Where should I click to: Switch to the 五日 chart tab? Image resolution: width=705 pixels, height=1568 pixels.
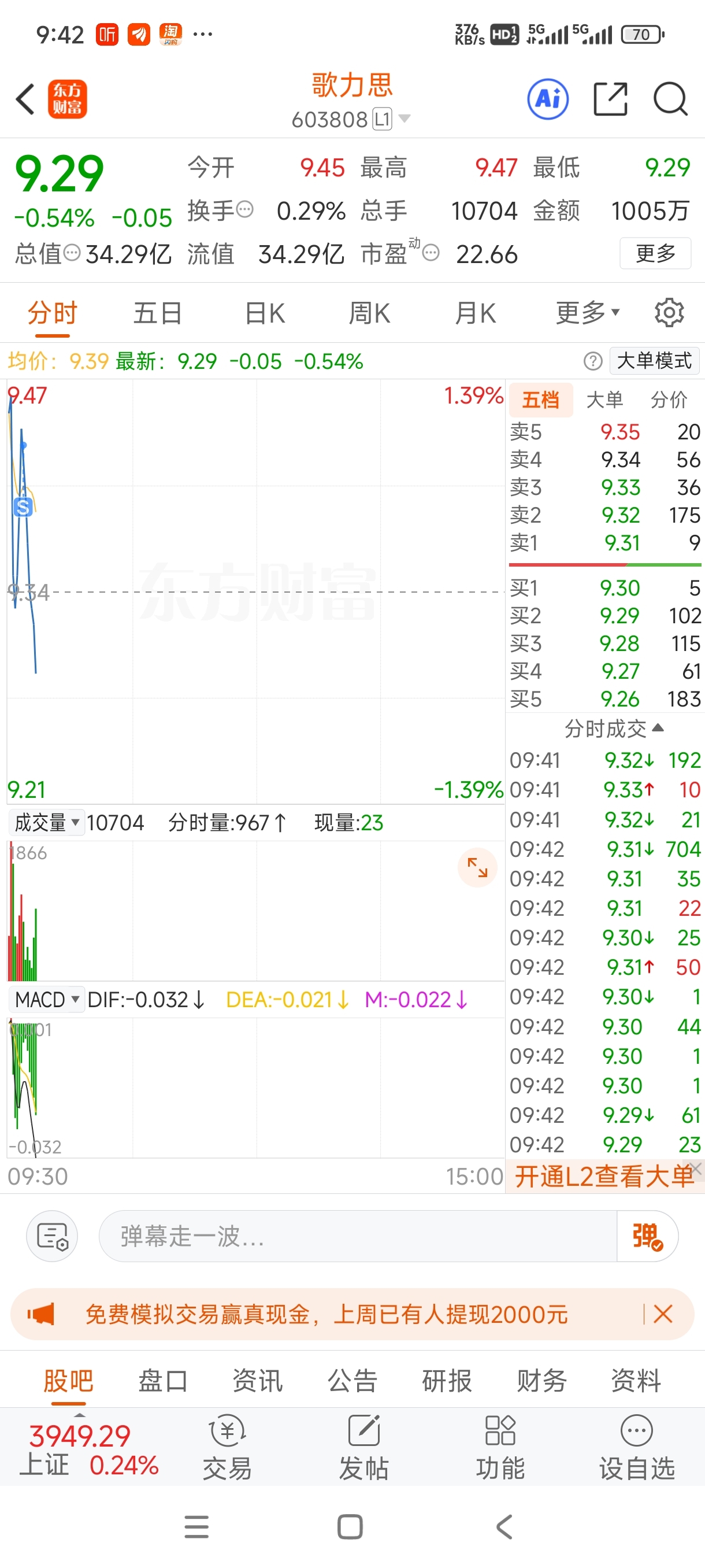tap(158, 313)
